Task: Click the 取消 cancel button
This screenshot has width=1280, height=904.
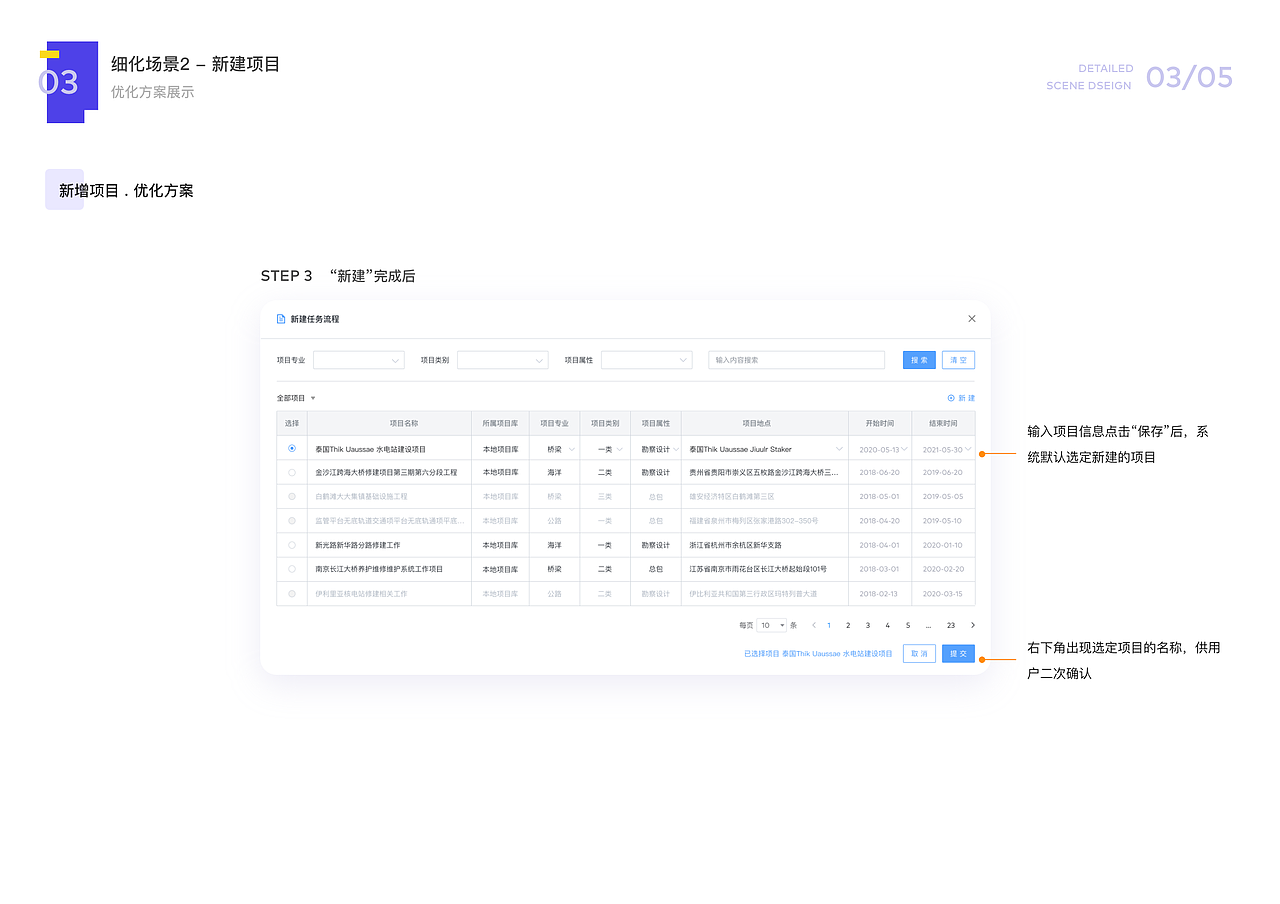Action: 919,653
